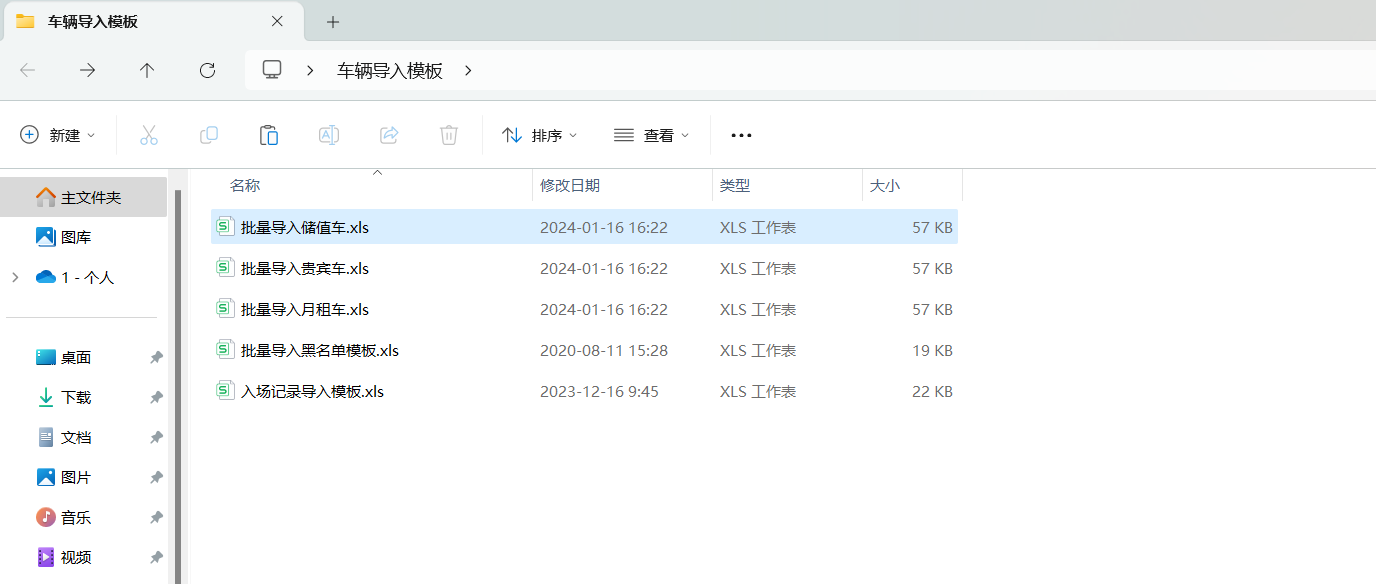Click the date 2020-08-11 15:28
1376x584 pixels.
(604, 351)
